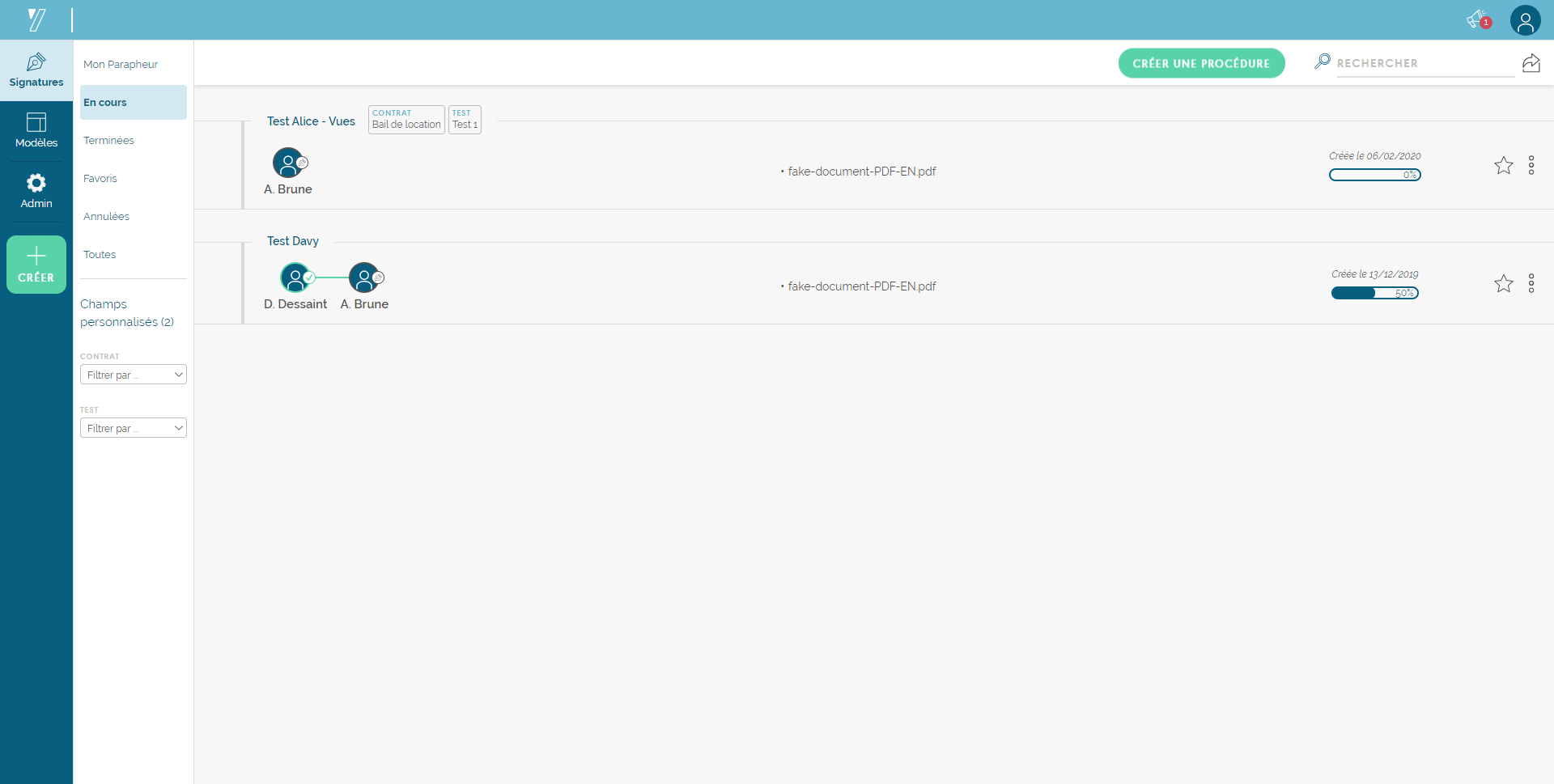Image resolution: width=1554 pixels, height=784 pixels.
Task: Expand the TEST filter dropdown
Action: tap(134, 428)
